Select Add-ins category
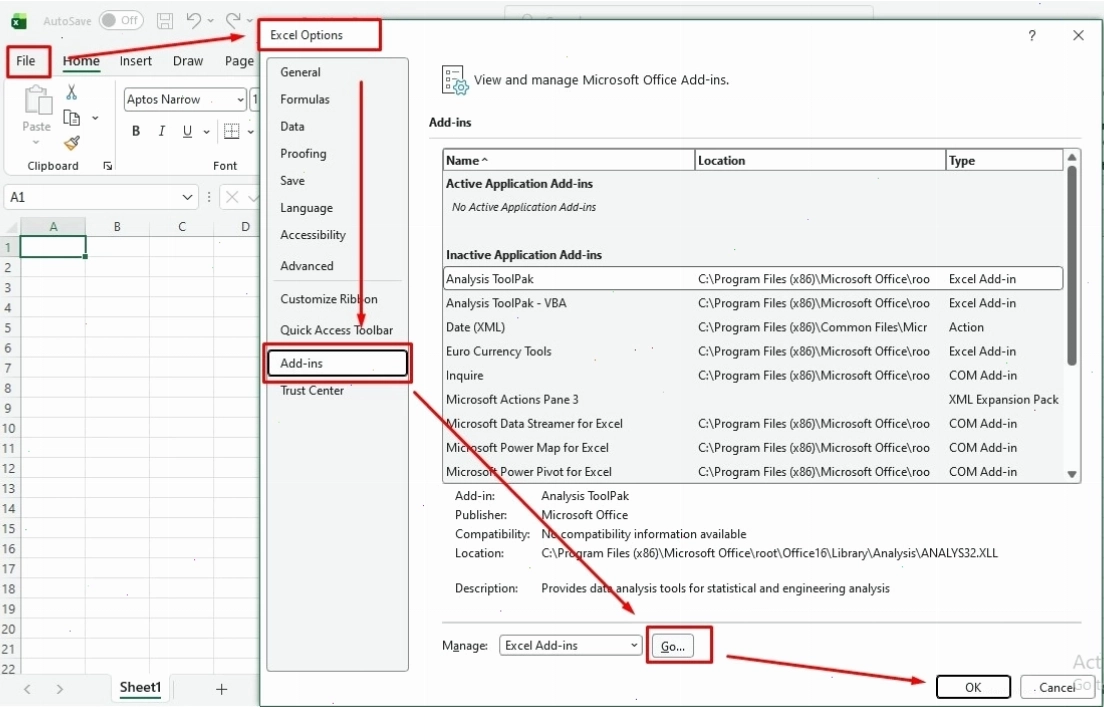 point(337,363)
